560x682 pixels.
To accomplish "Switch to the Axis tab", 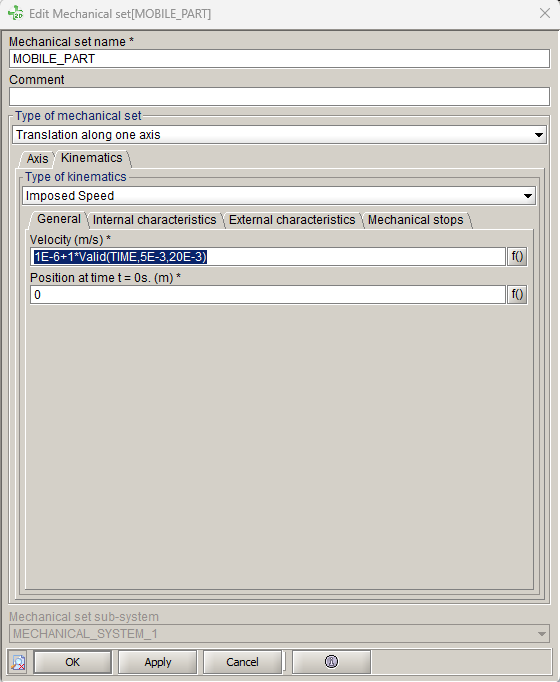I will [37, 159].
